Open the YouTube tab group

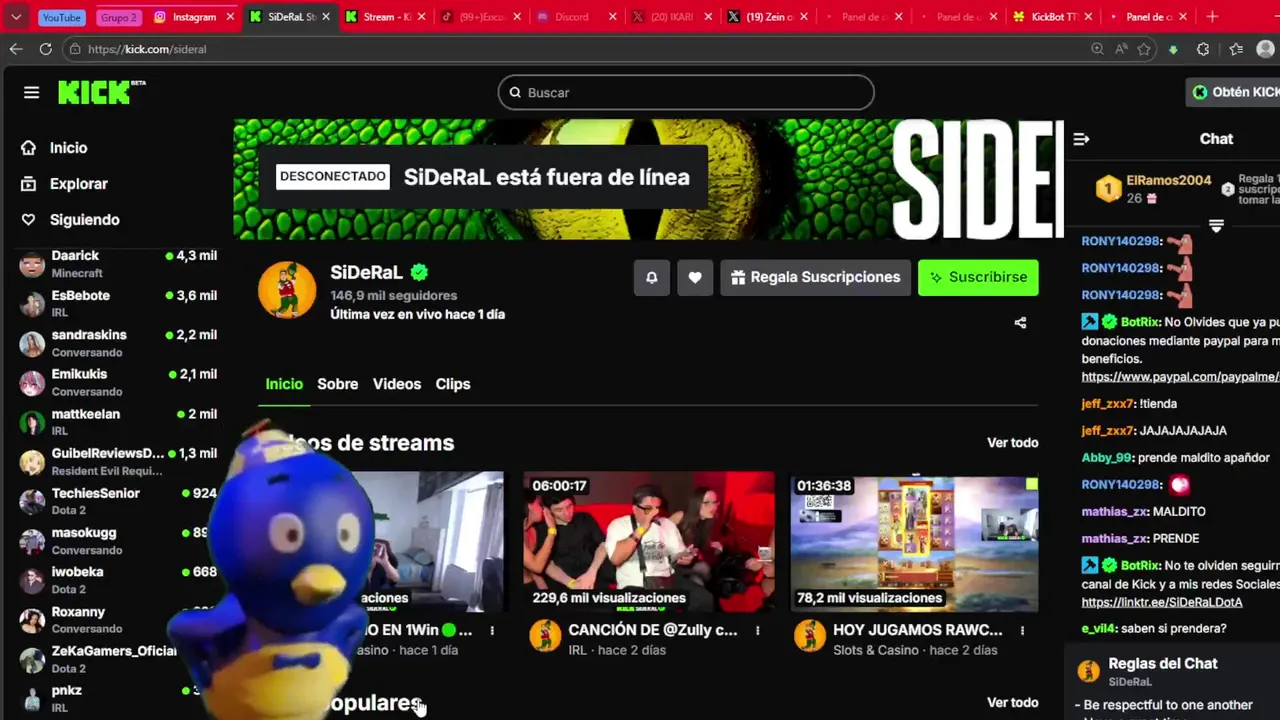tap(61, 17)
